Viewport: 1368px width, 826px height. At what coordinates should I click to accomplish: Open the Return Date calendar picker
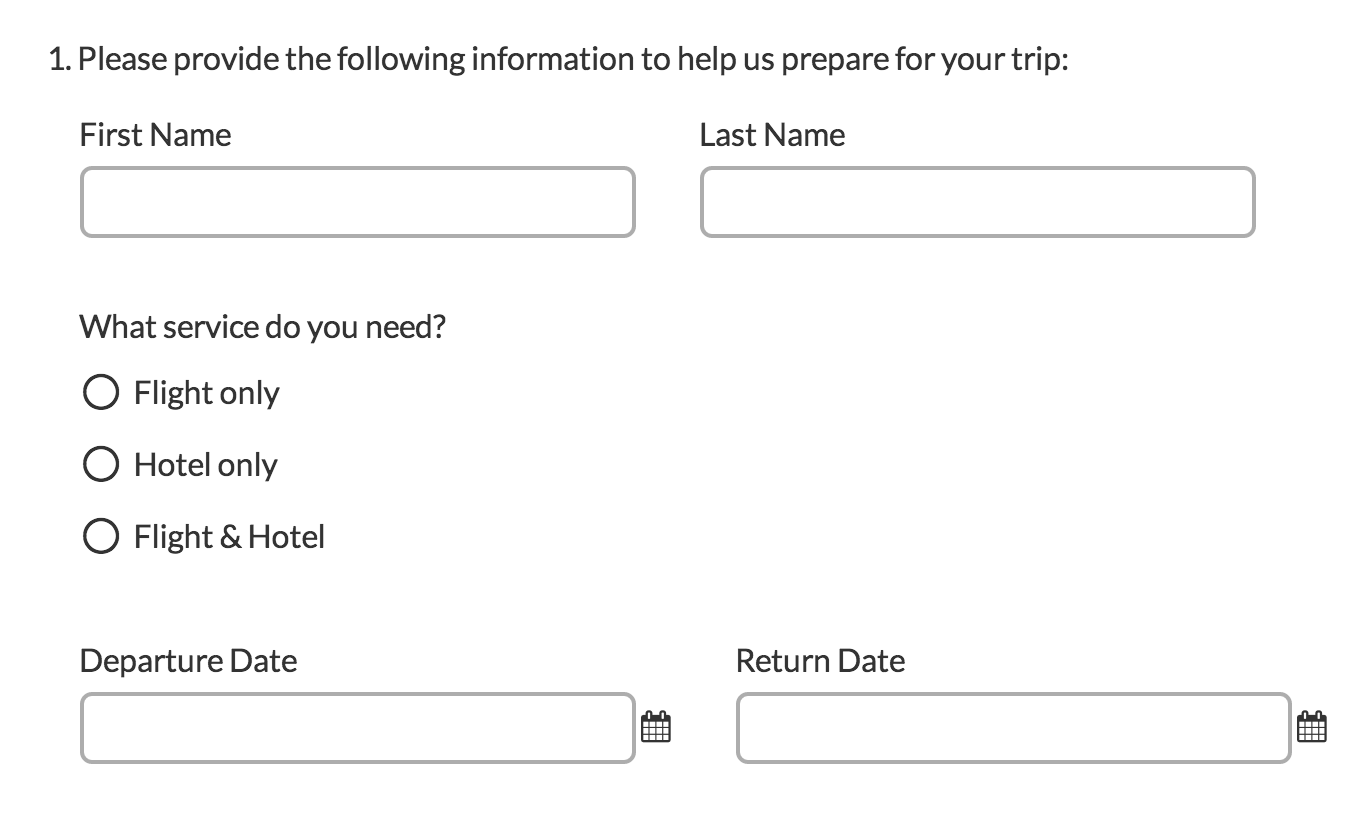pos(1311,727)
